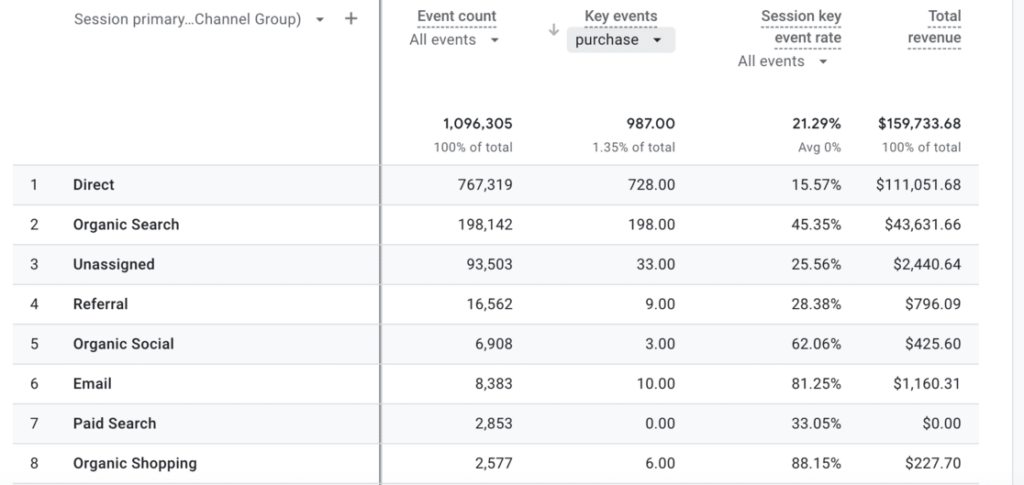
Task: Click the Key events column header
Action: [x=621, y=17]
